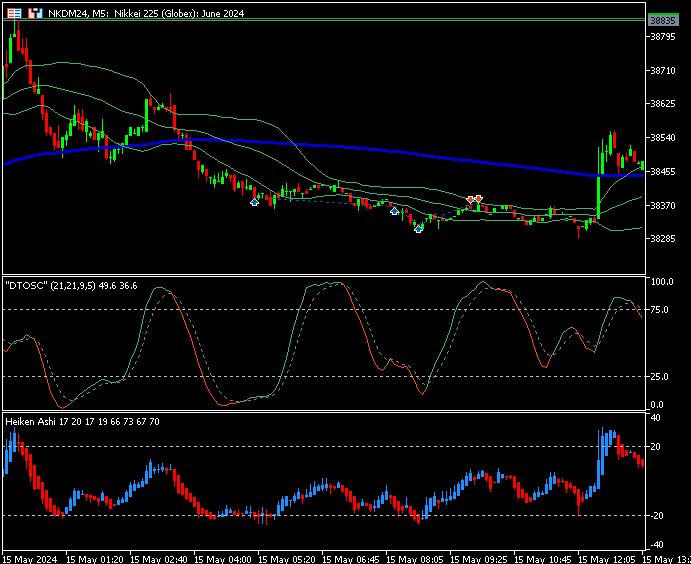This screenshot has height=564, width=691.
Task: Click the -40 value on Heiken Ashi scale
Action: pos(655,545)
